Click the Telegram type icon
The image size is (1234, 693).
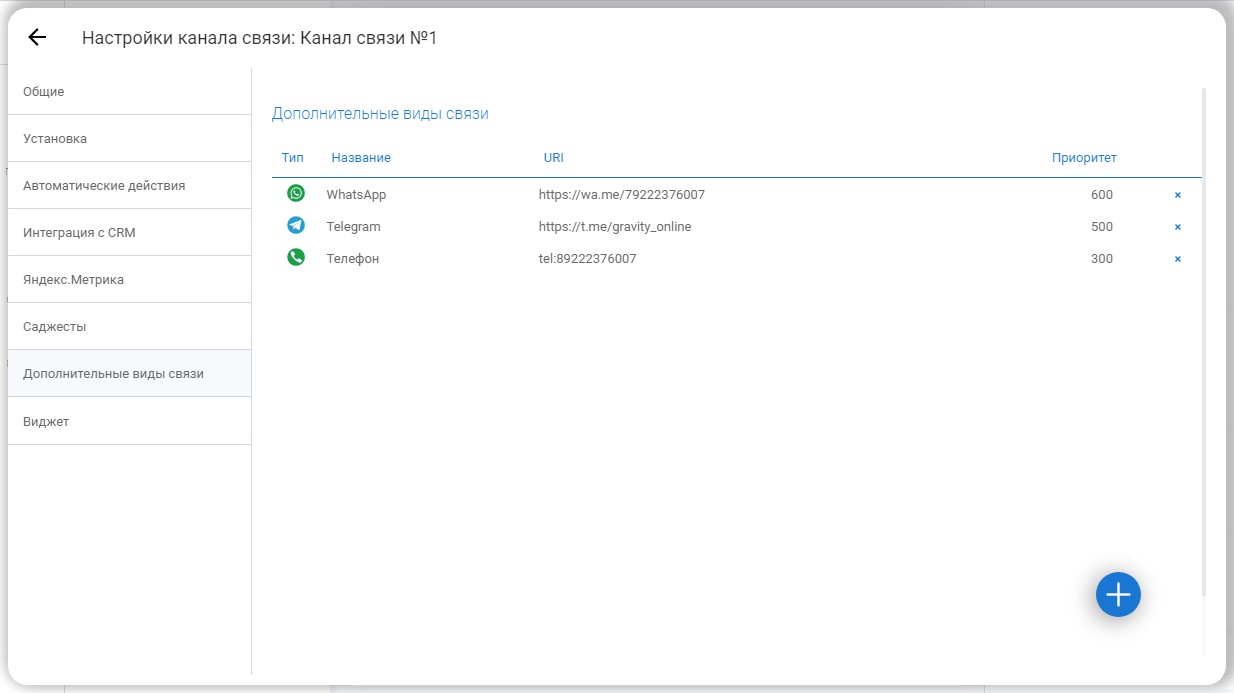pyautogui.click(x=296, y=226)
